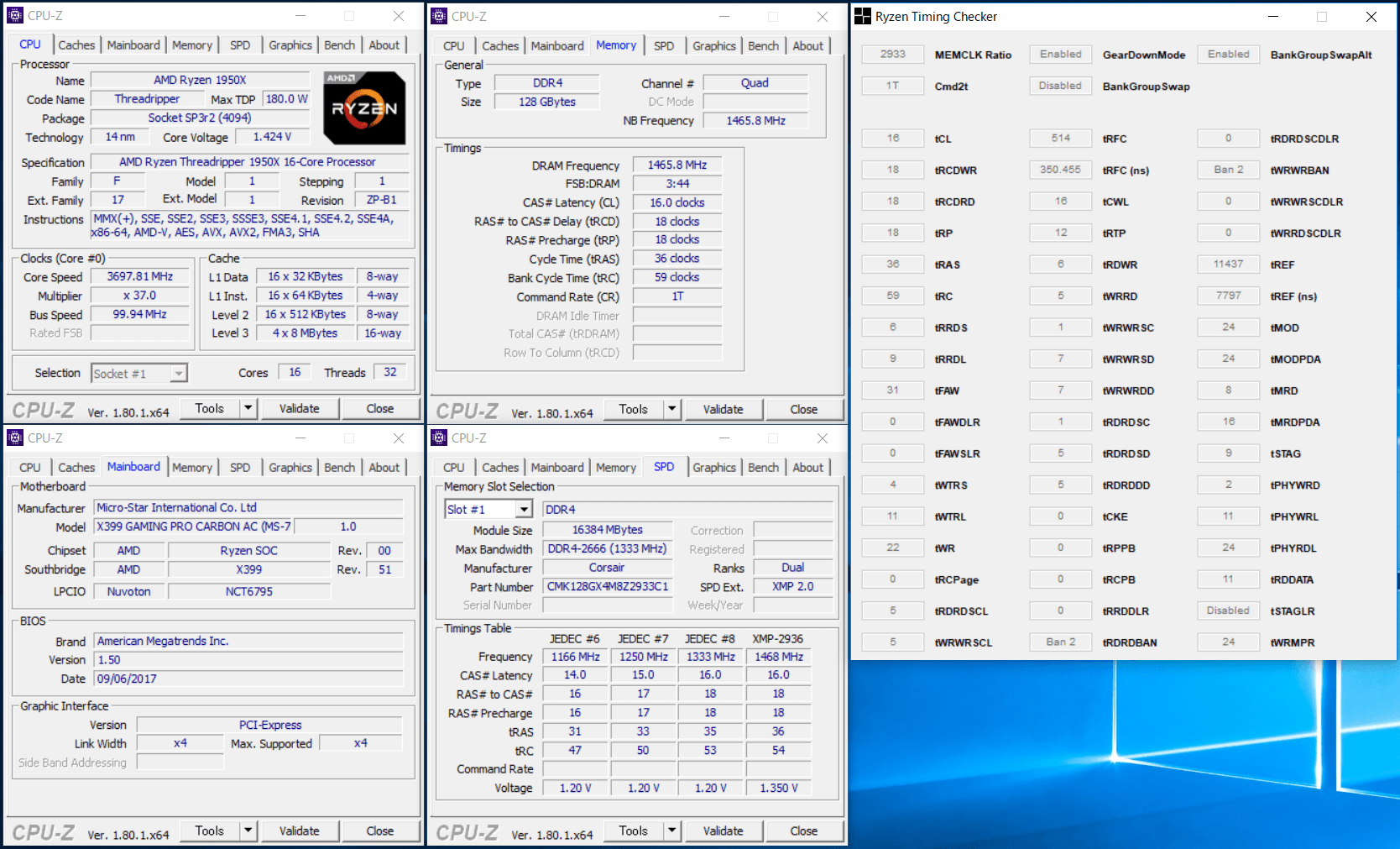Switch to Mainboard tab in the SPD window
The image size is (1400, 849).
tap(557, 468)
